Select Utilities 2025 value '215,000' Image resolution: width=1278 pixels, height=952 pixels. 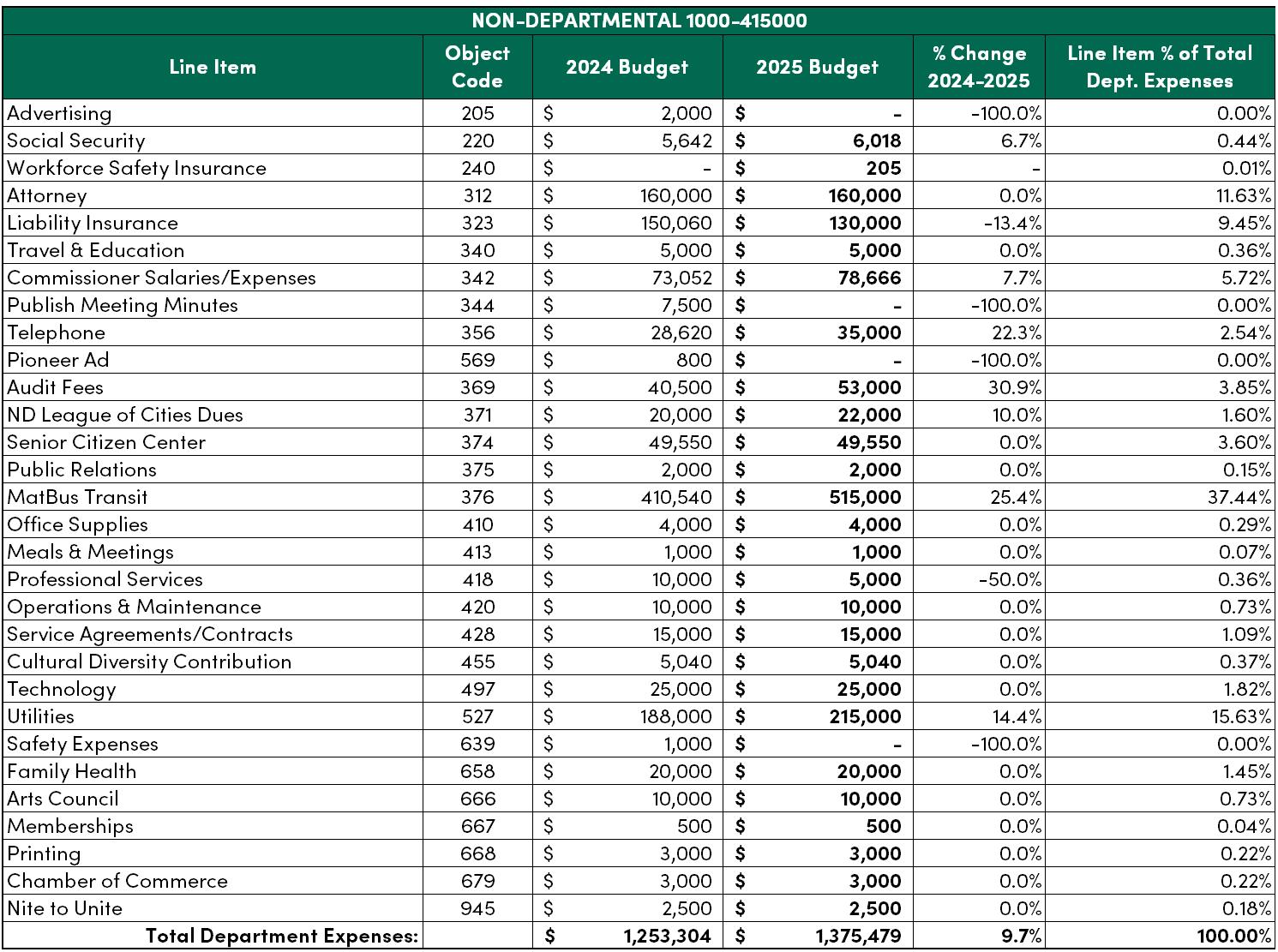tap(866, 716)
